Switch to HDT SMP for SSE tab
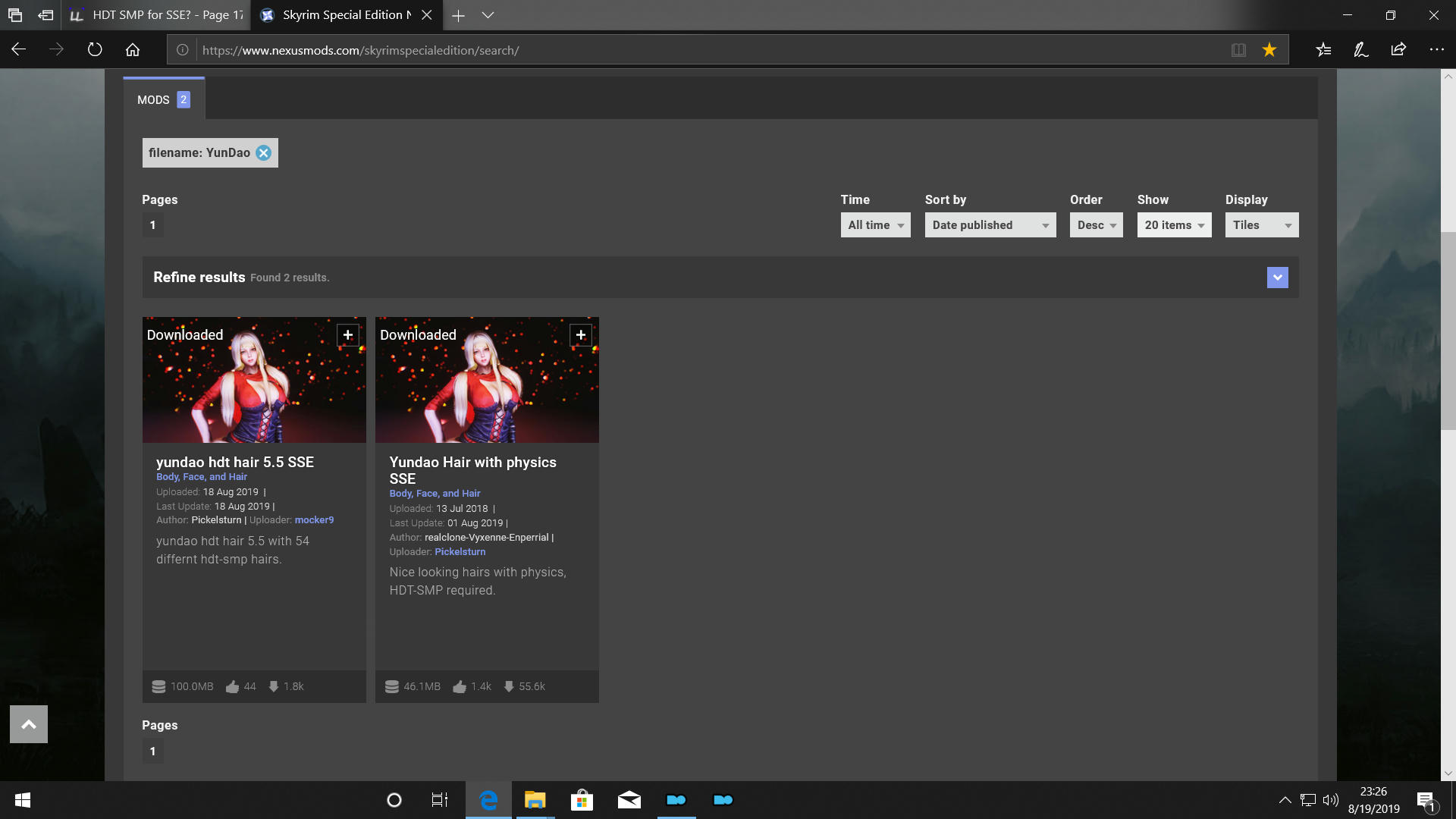This screenshot has height=819, width=1456. pos(156,15)
